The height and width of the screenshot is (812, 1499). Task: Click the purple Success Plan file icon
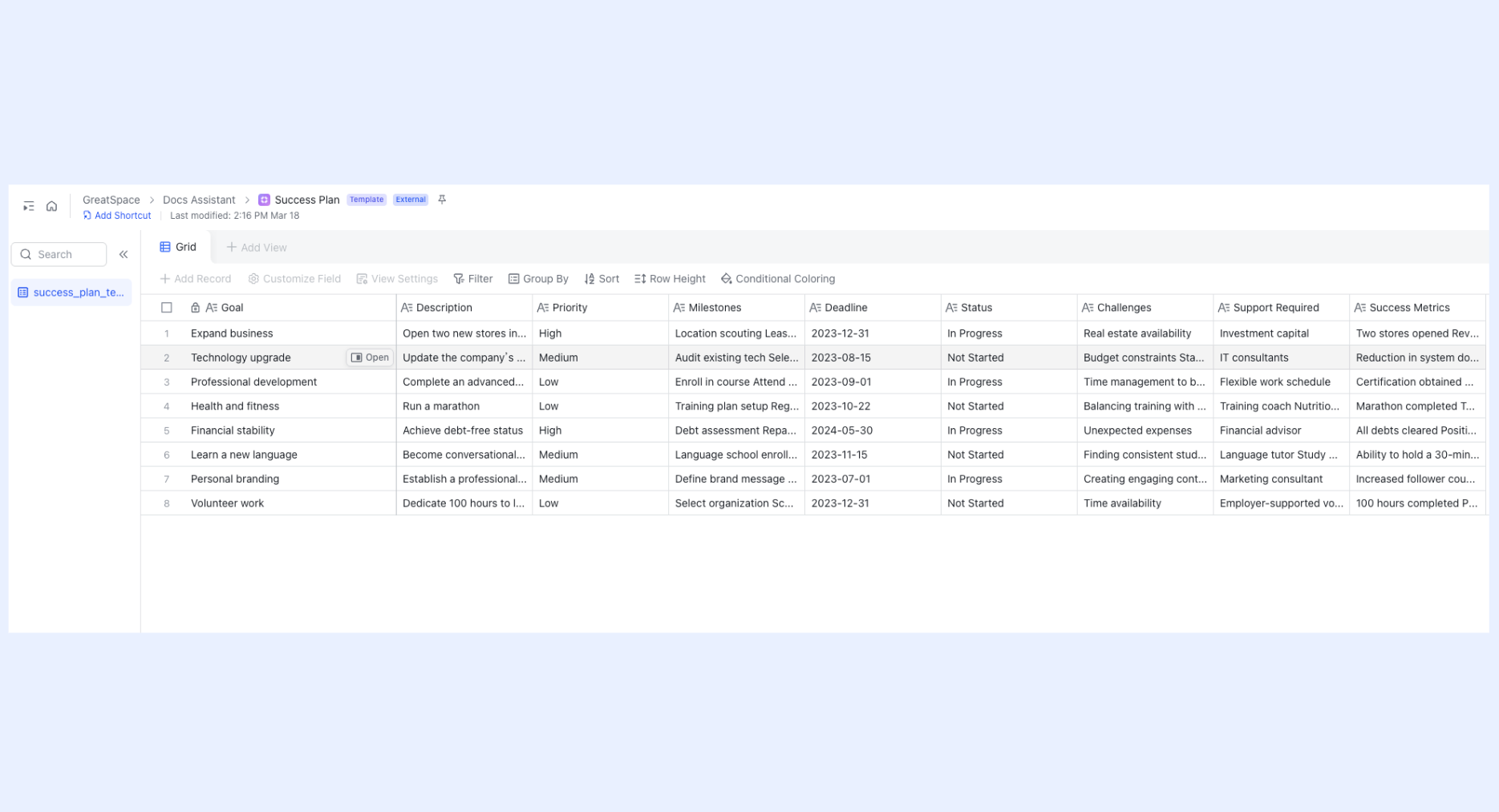(x=264, y=200)
